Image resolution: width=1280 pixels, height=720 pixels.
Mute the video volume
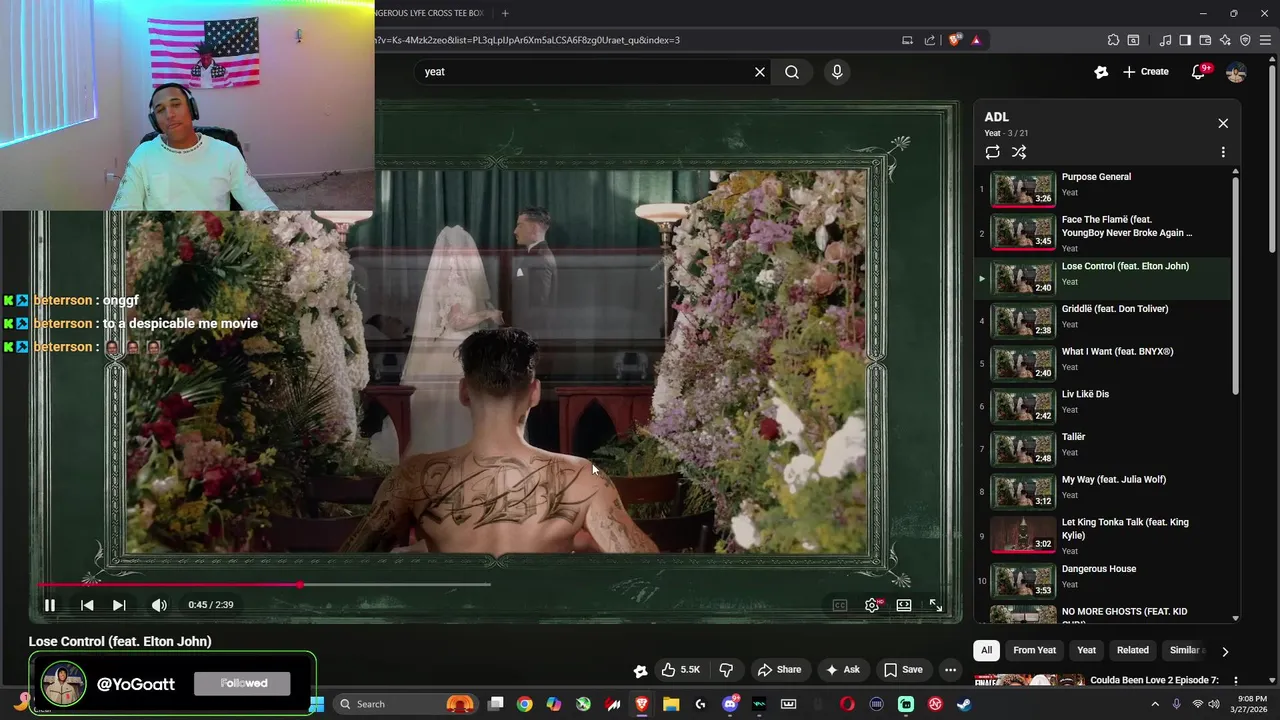[x=159, y=605]
